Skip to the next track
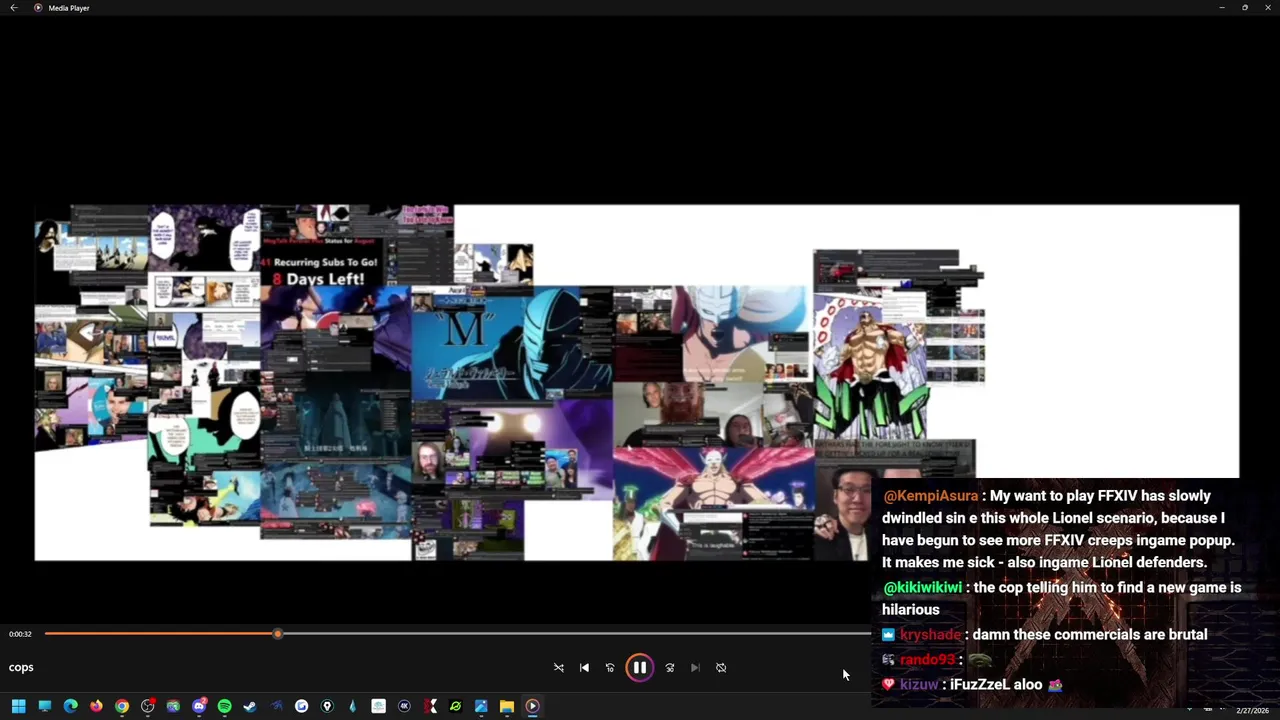The width and height of the screenshot is (1280, 720). coord(695,668)
